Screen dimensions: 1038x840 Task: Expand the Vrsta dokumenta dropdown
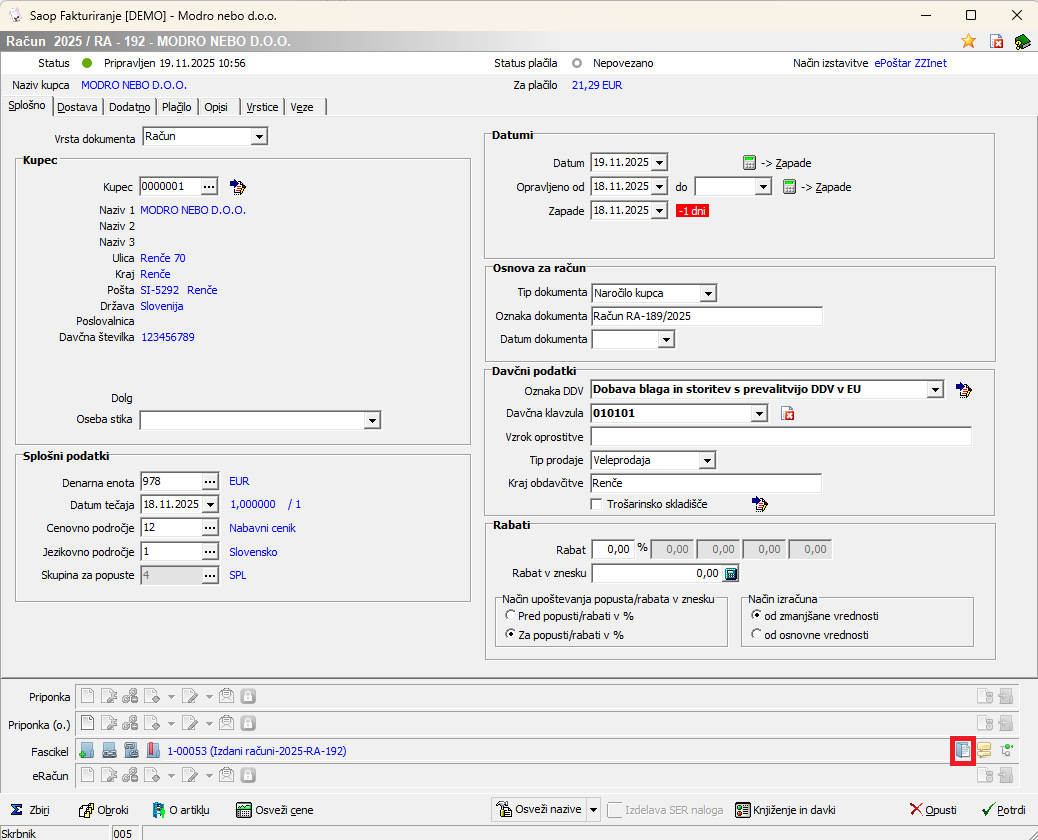coord(259,137)
